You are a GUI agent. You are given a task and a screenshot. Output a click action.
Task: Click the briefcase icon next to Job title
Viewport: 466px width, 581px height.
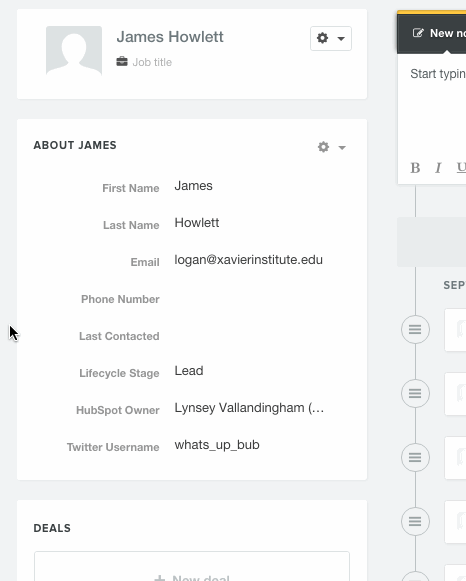click(122, 62)
